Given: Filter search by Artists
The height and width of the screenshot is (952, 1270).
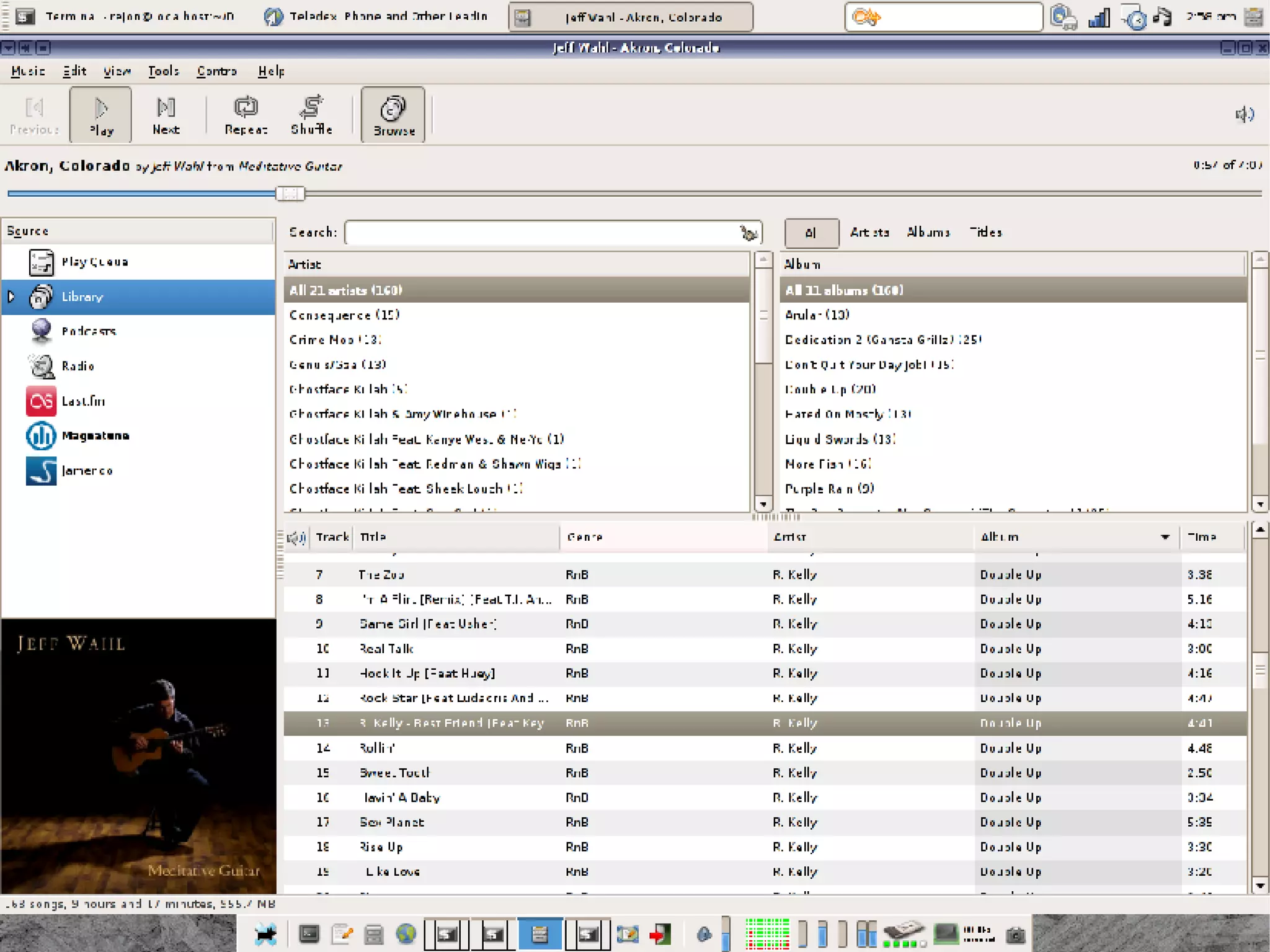Looking at the screenshot, I should click(x=869, y=233).
